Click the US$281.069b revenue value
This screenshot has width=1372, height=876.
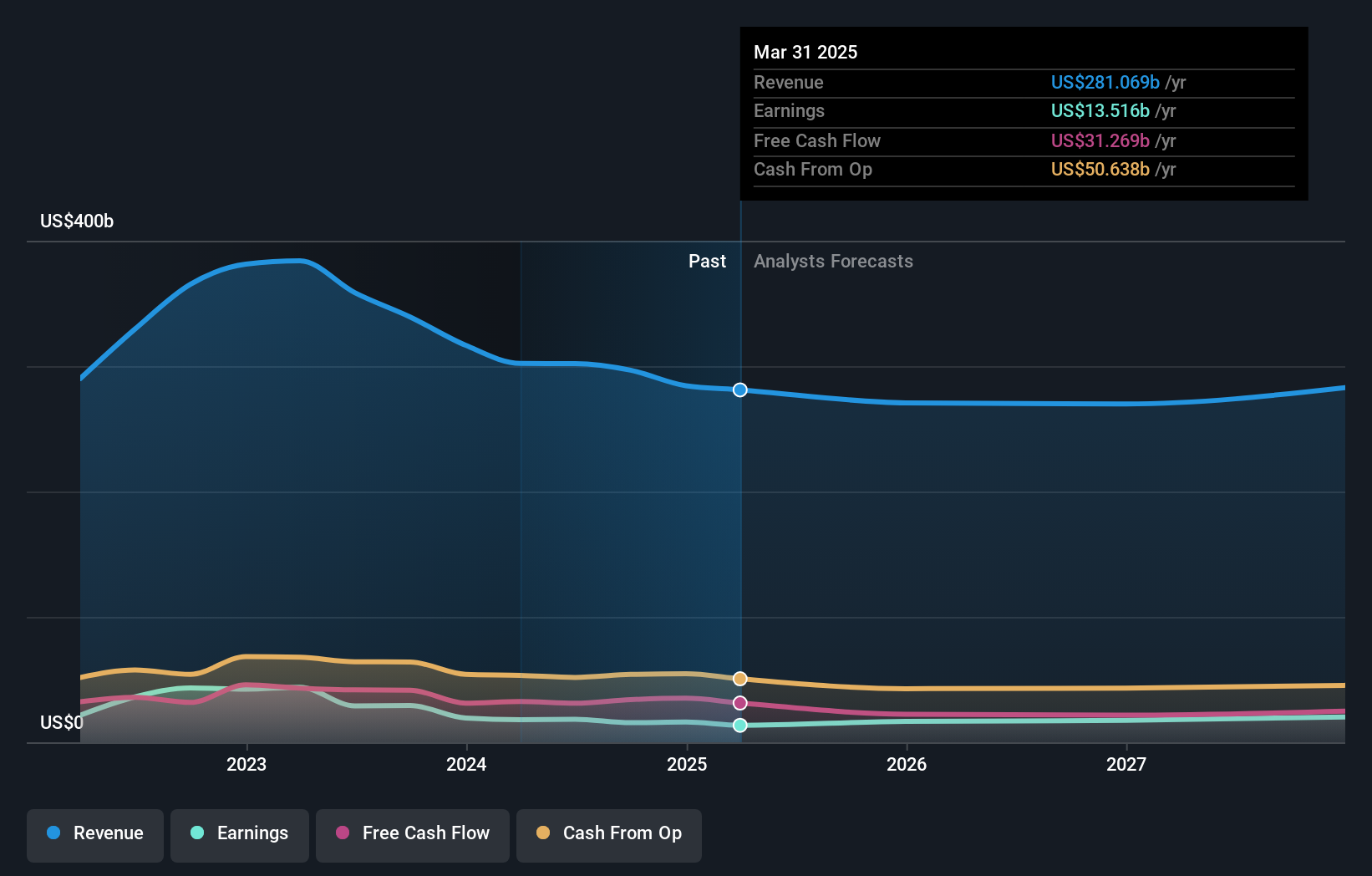(1105, 82)
